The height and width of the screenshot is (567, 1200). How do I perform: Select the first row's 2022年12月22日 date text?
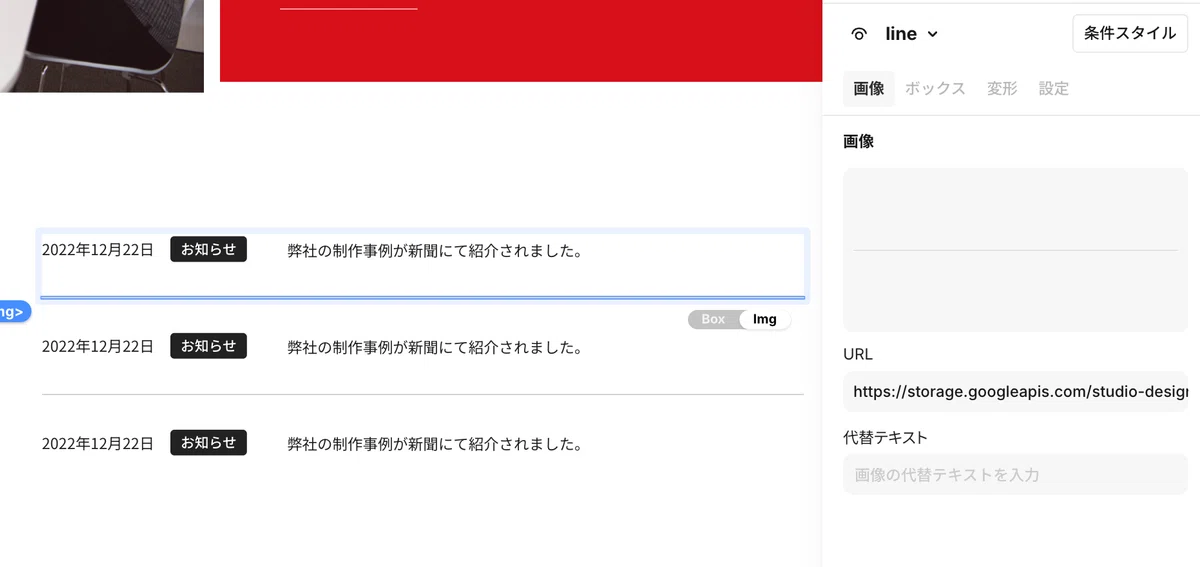pos(98,250)
